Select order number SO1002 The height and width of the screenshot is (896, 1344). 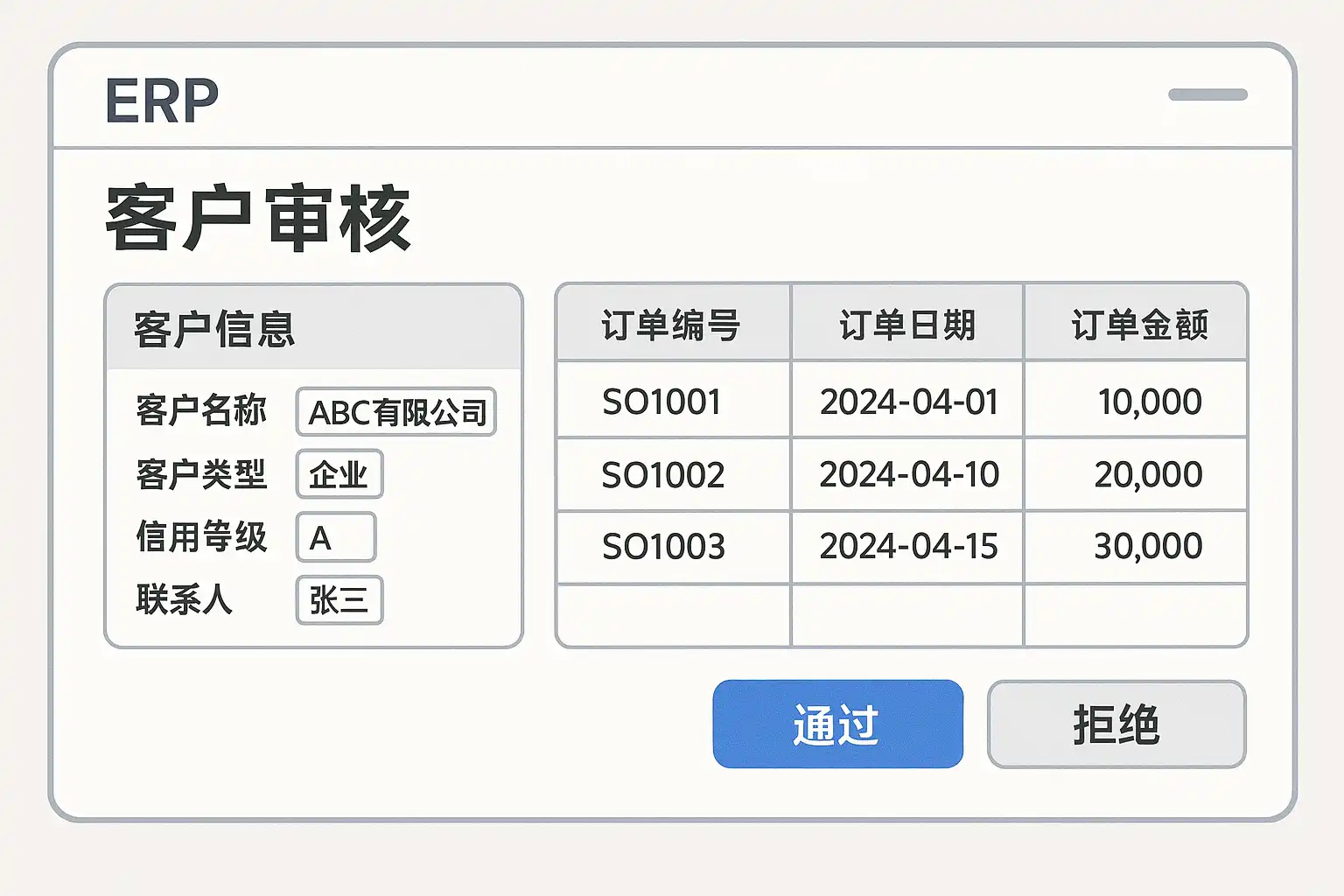[663, 475]
